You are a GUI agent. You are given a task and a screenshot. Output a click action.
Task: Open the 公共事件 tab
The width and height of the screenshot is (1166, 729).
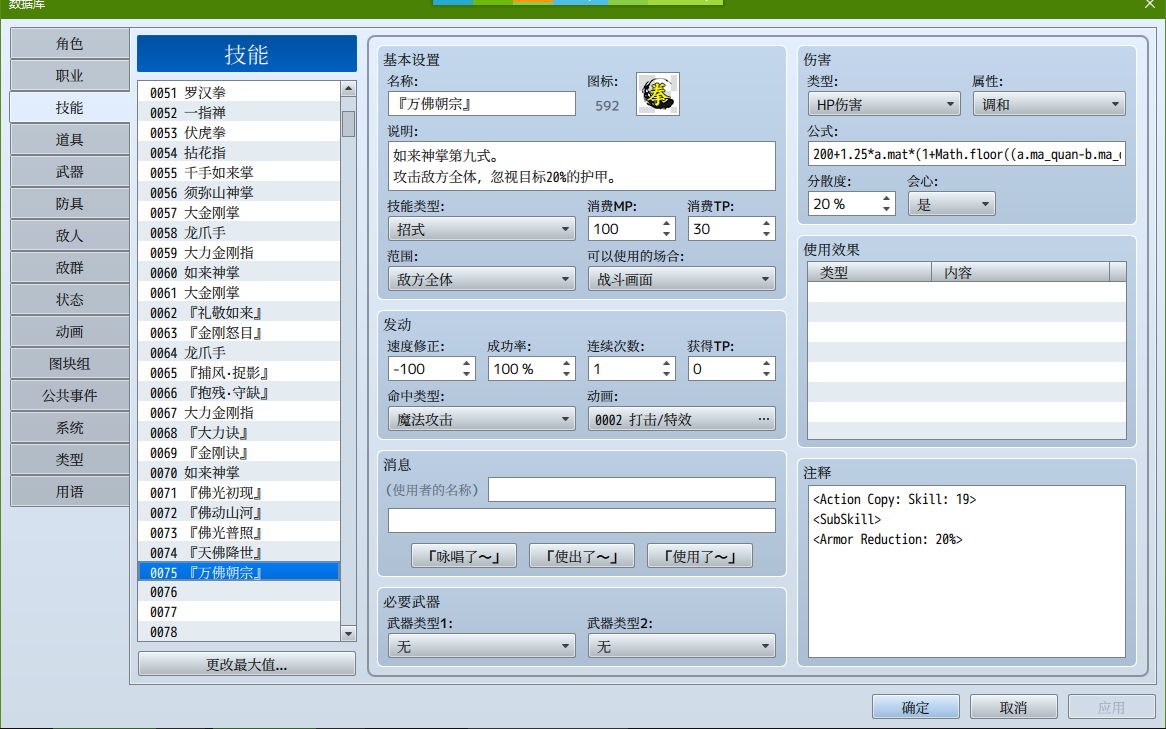tap(69, 396)
